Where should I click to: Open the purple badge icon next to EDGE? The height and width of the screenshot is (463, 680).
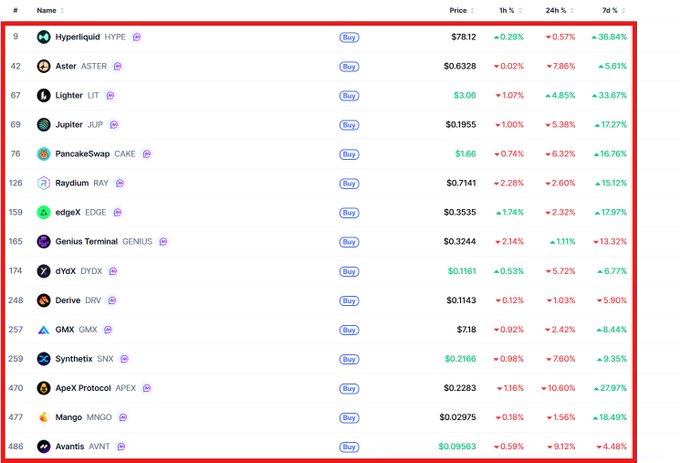tap(117, 212)
